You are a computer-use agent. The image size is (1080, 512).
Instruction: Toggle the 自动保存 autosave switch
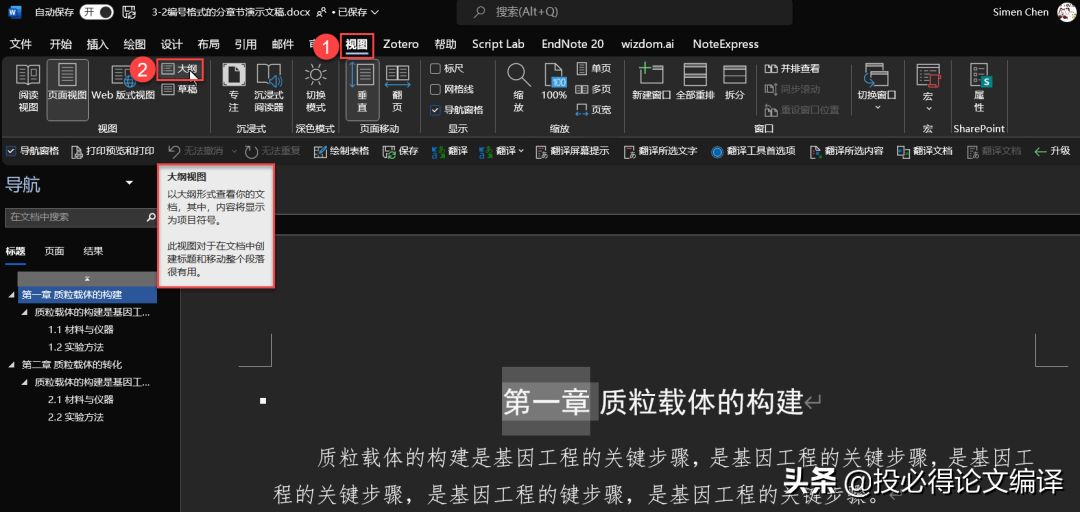[x=97, y=12]
